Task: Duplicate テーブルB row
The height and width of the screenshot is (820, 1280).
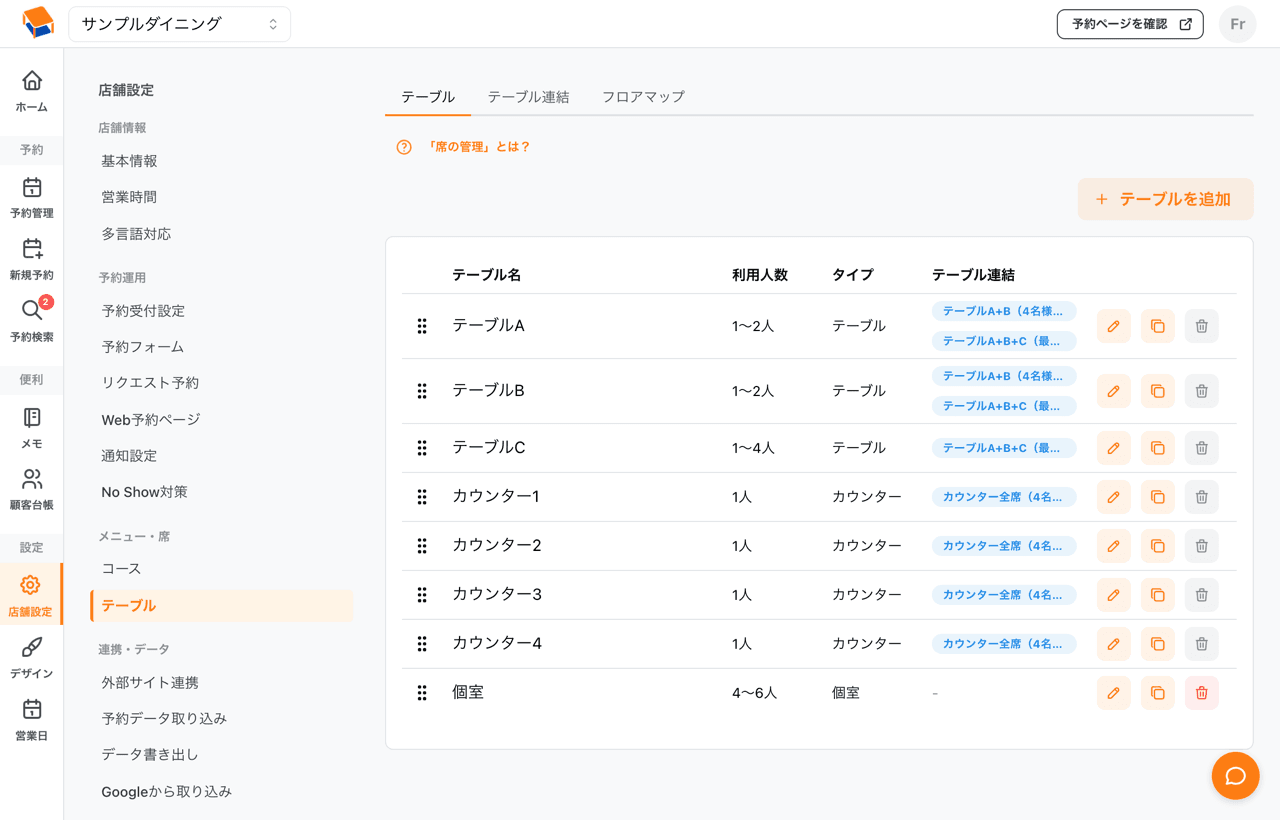Action: point(1158,391)
